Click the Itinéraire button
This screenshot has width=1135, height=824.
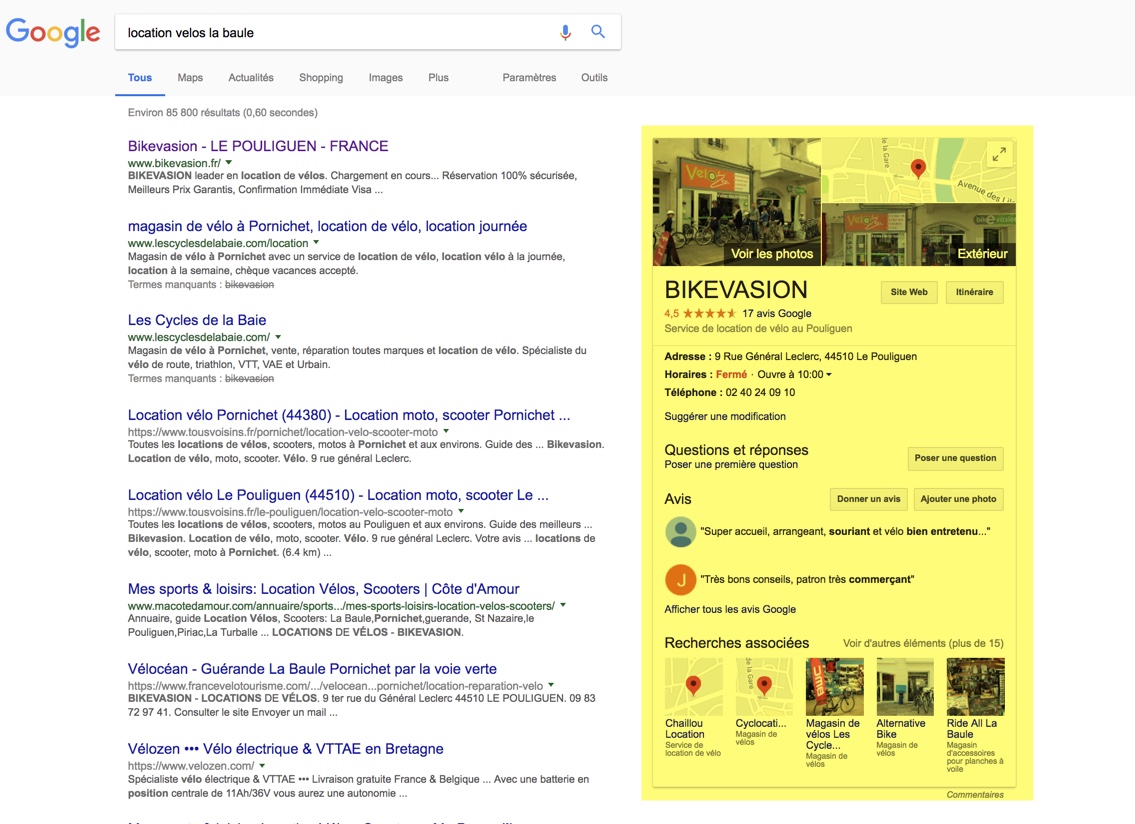coord(974,293)
